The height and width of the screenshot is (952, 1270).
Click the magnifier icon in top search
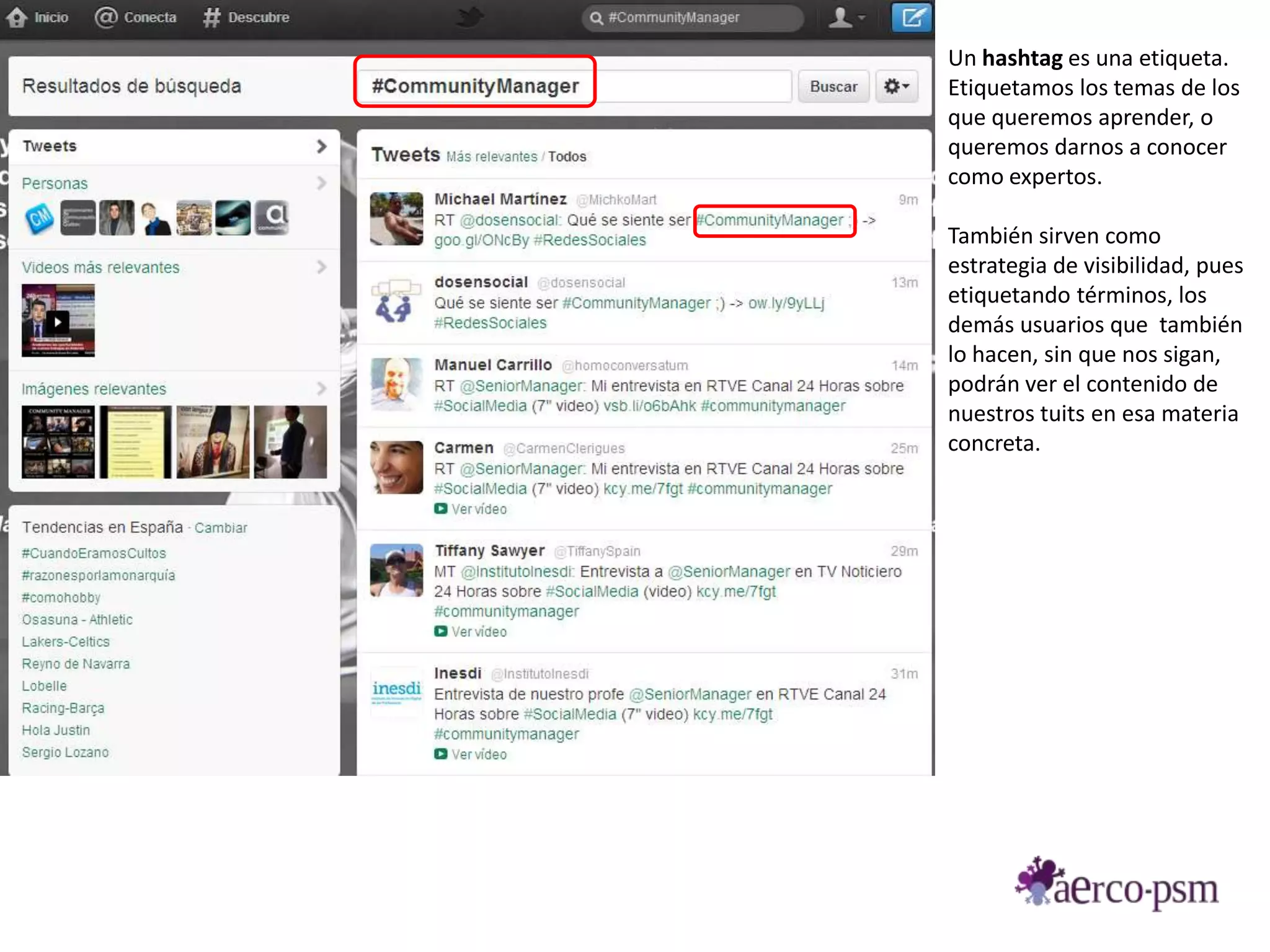596,18
